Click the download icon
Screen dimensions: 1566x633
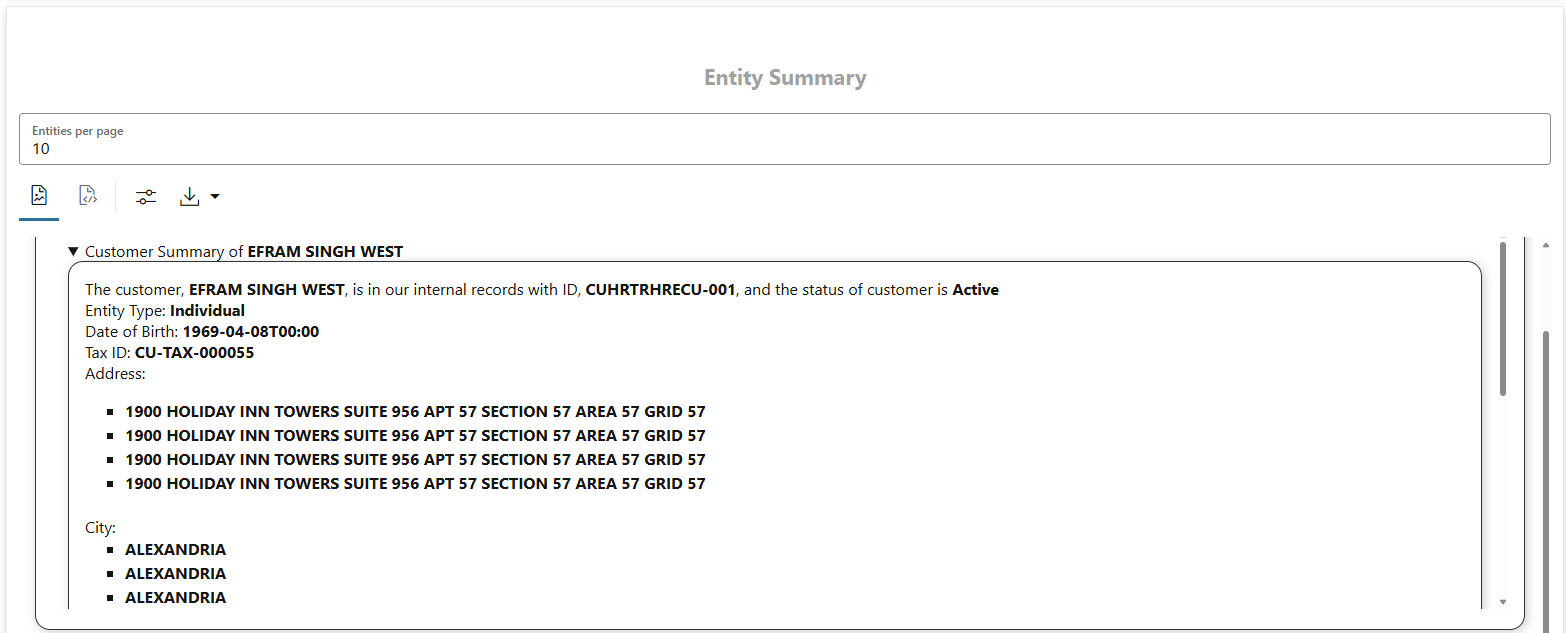click(189, 196)
